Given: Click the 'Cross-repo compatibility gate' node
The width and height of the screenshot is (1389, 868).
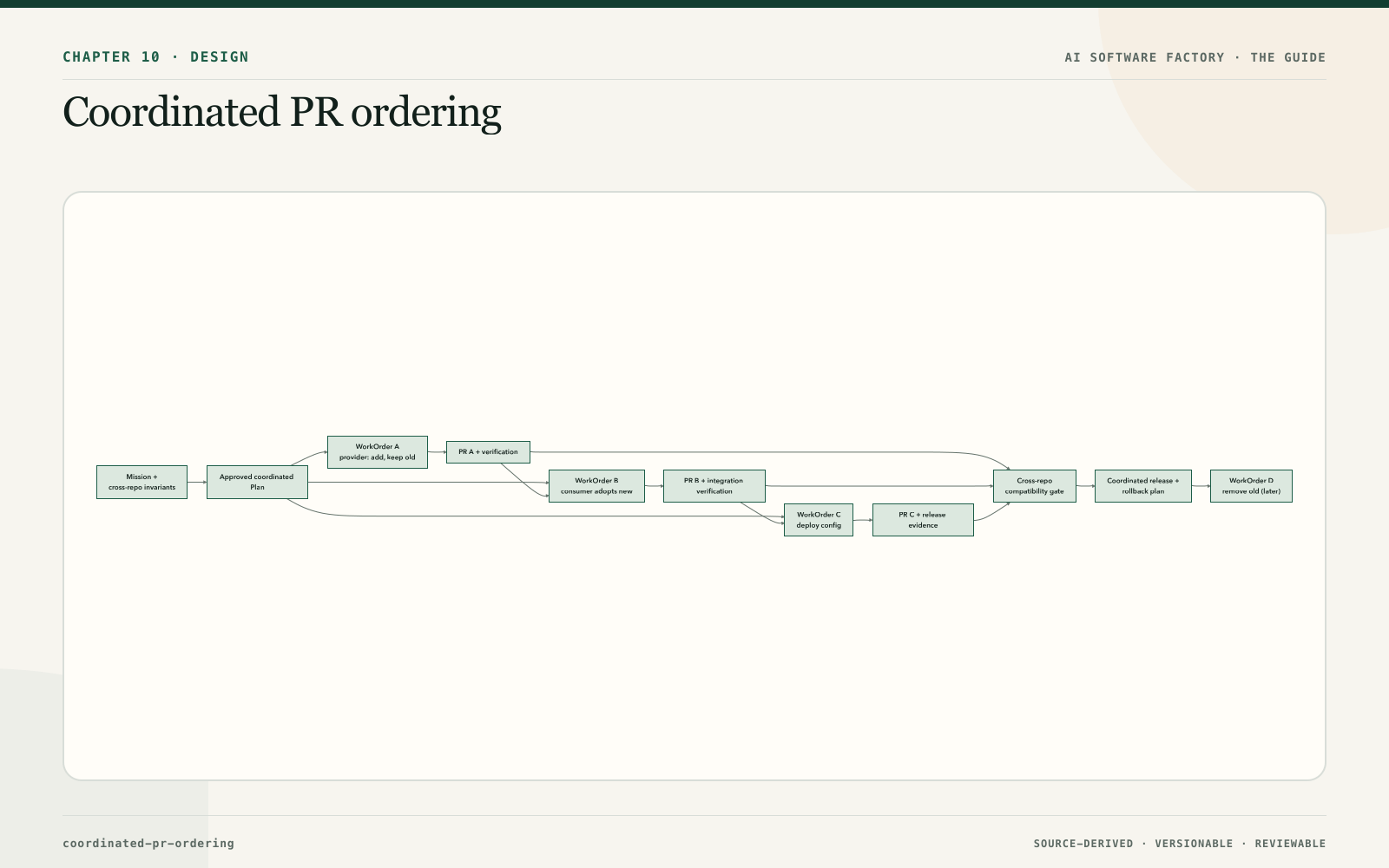Looking at the screenshot, I should pyautogui.click(x=1035, y=486).
